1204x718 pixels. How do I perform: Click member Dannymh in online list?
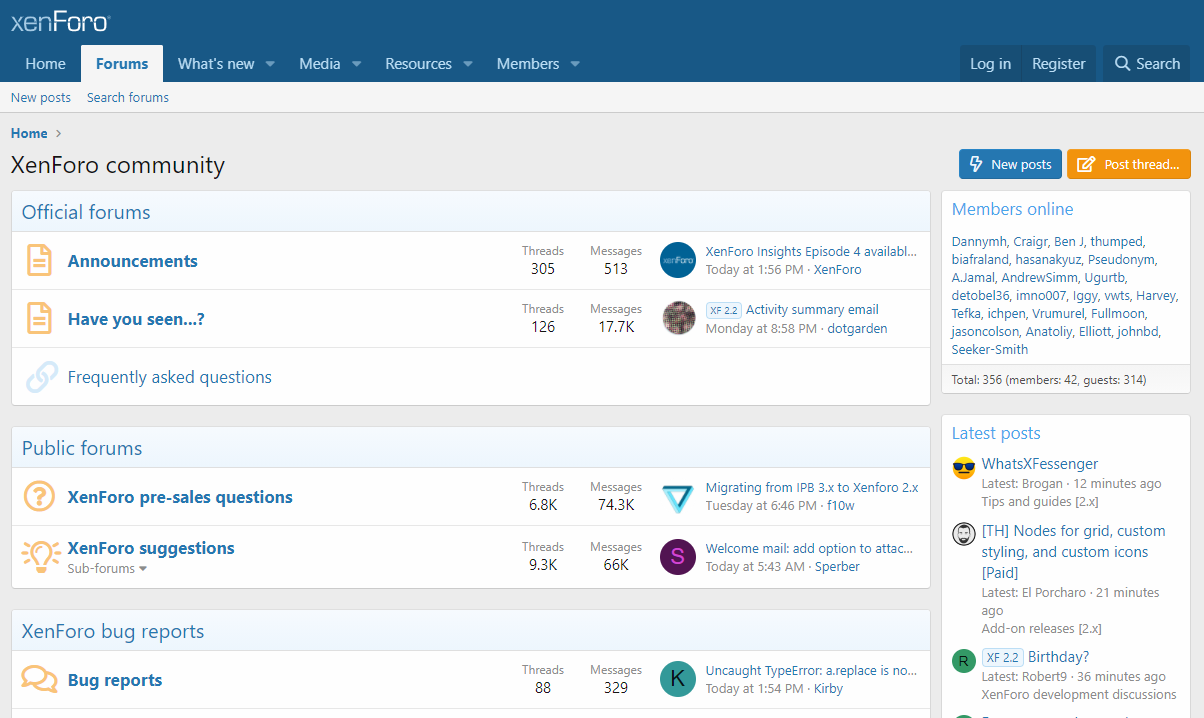click(x=979, y=241)
